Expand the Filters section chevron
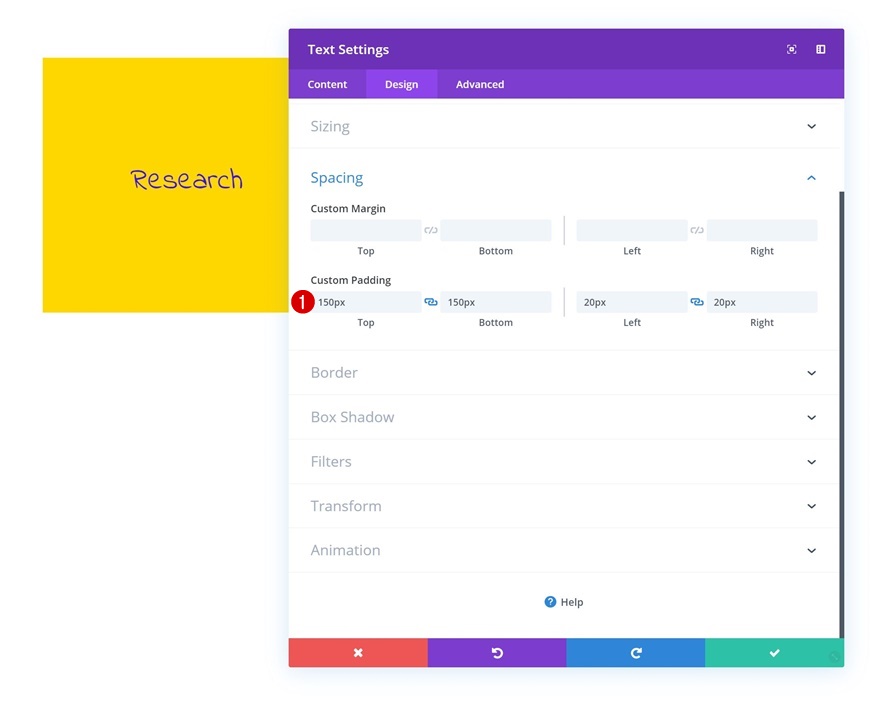Image resolution: width=880 pixels, height=701 pixels. tap(812, 462)
